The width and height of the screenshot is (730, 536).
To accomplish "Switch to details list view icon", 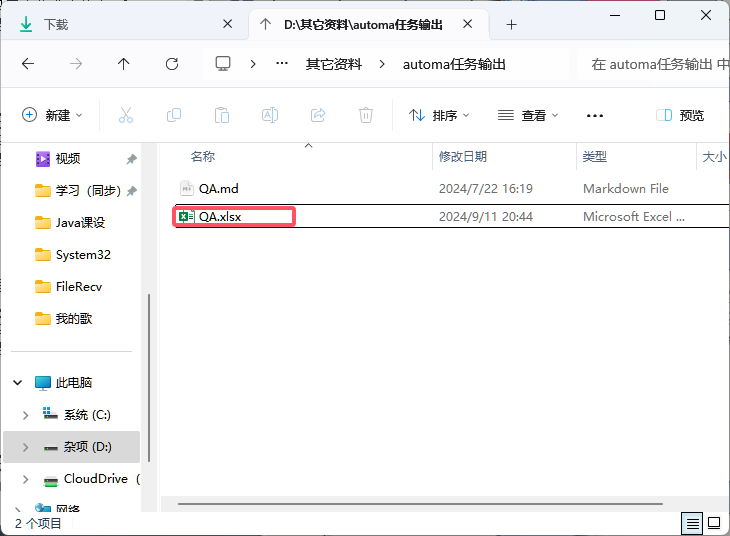I will 692,523.
